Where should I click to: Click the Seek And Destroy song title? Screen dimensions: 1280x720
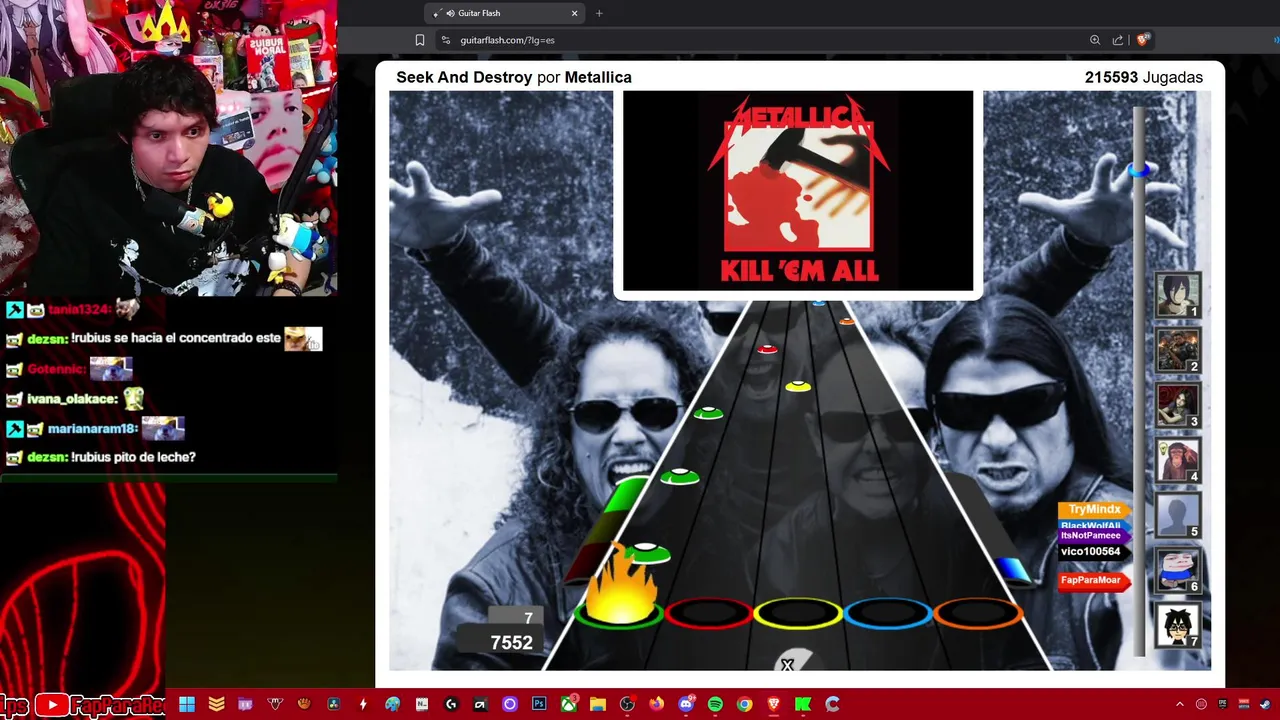click(464, 77)
